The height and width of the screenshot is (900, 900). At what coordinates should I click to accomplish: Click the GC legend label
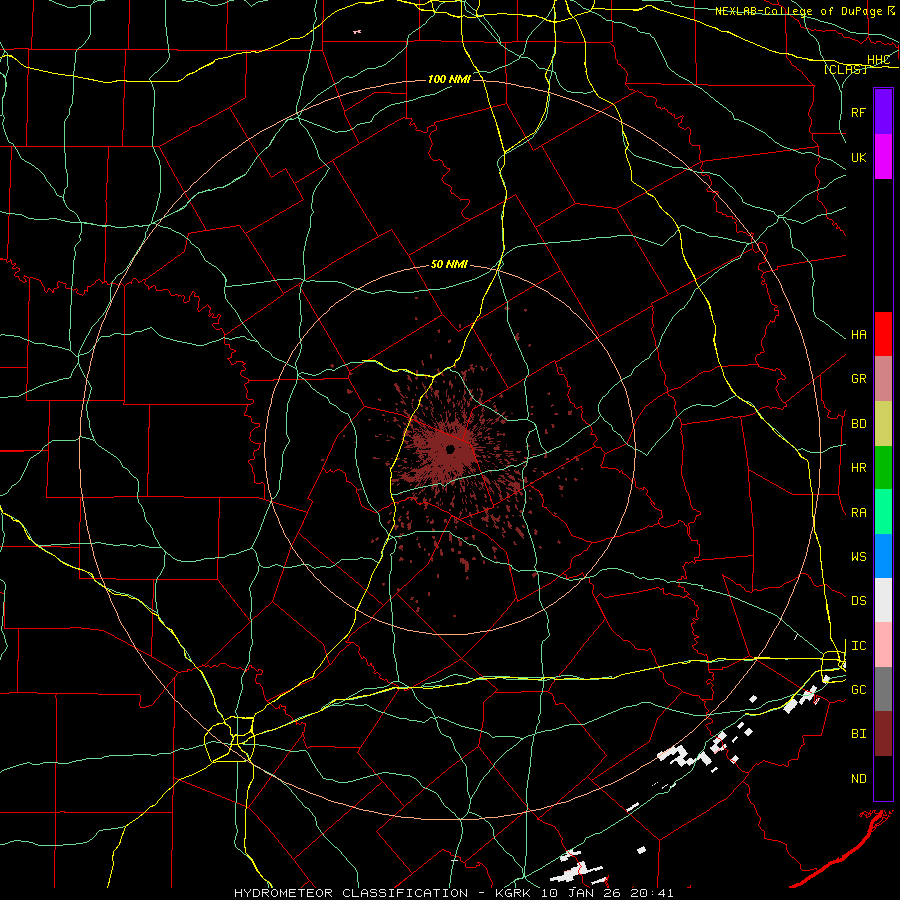pos(858,689)
